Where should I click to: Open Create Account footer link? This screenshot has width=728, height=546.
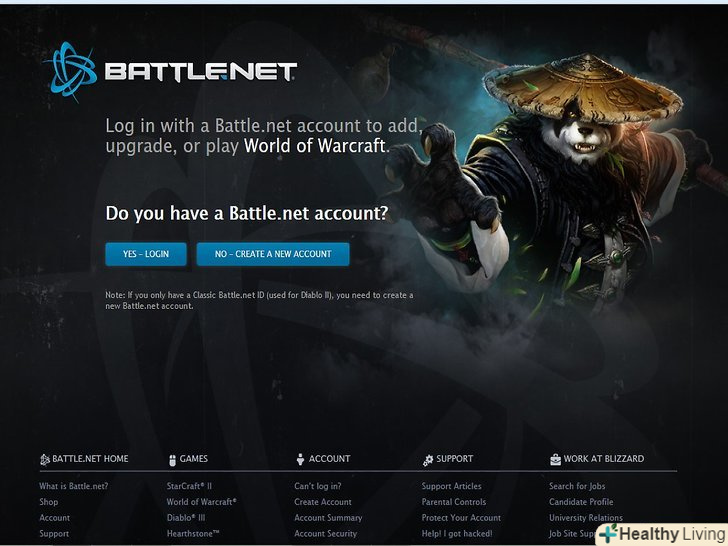pos(323,502)
